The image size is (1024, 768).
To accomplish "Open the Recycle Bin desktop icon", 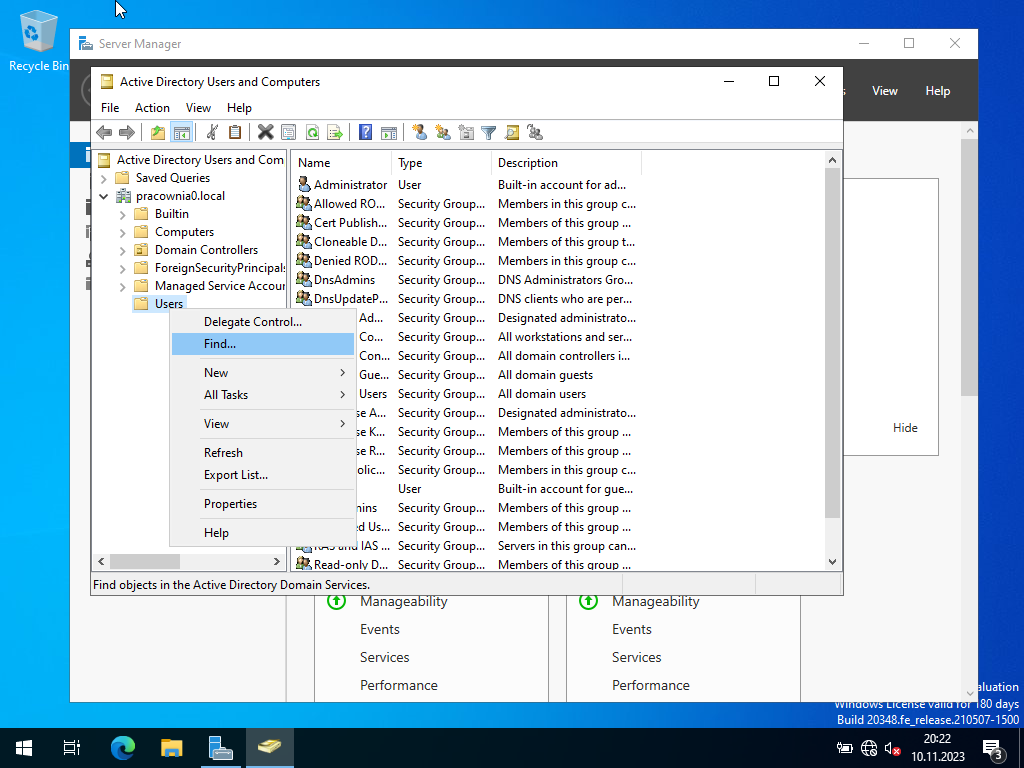I will 38,40.
